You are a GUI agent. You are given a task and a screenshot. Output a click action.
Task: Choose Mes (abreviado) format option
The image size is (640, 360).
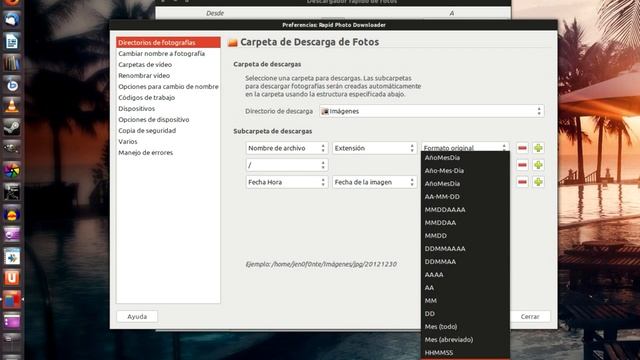click(x=465, y=340)
